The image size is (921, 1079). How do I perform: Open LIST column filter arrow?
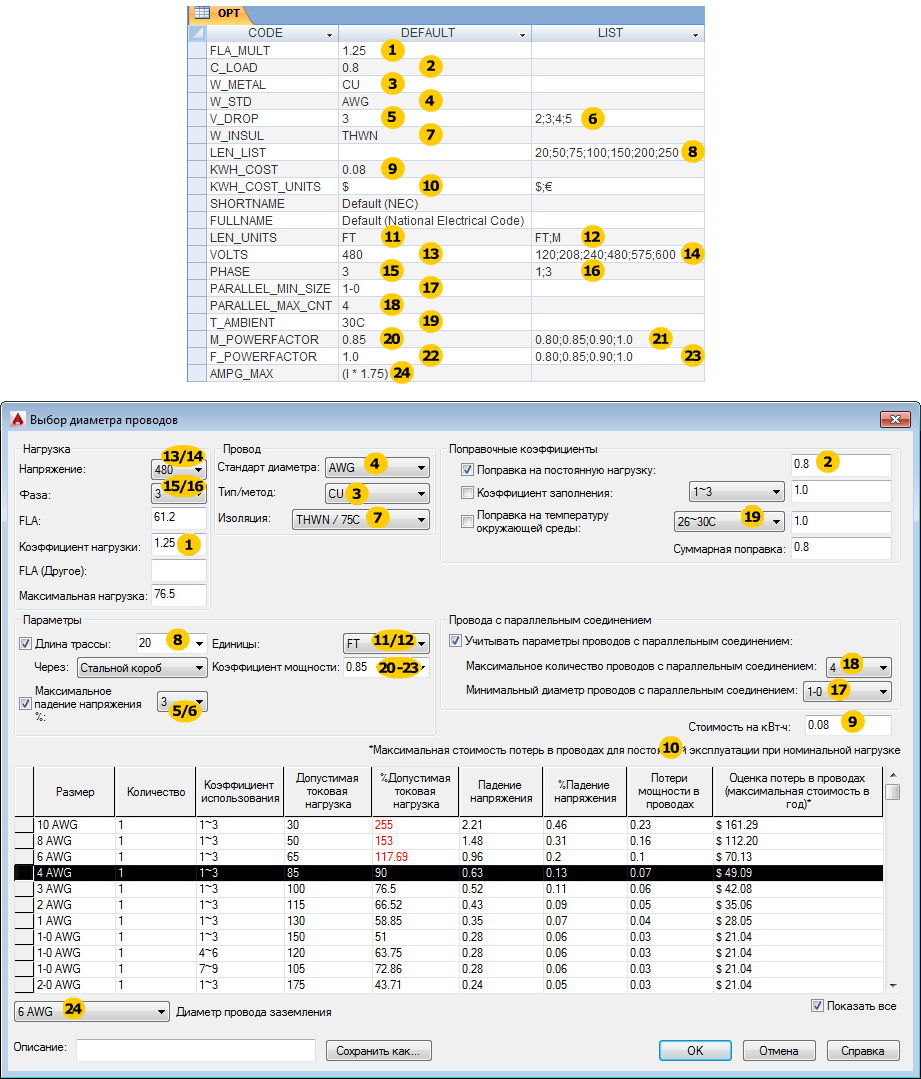[695, 34]
